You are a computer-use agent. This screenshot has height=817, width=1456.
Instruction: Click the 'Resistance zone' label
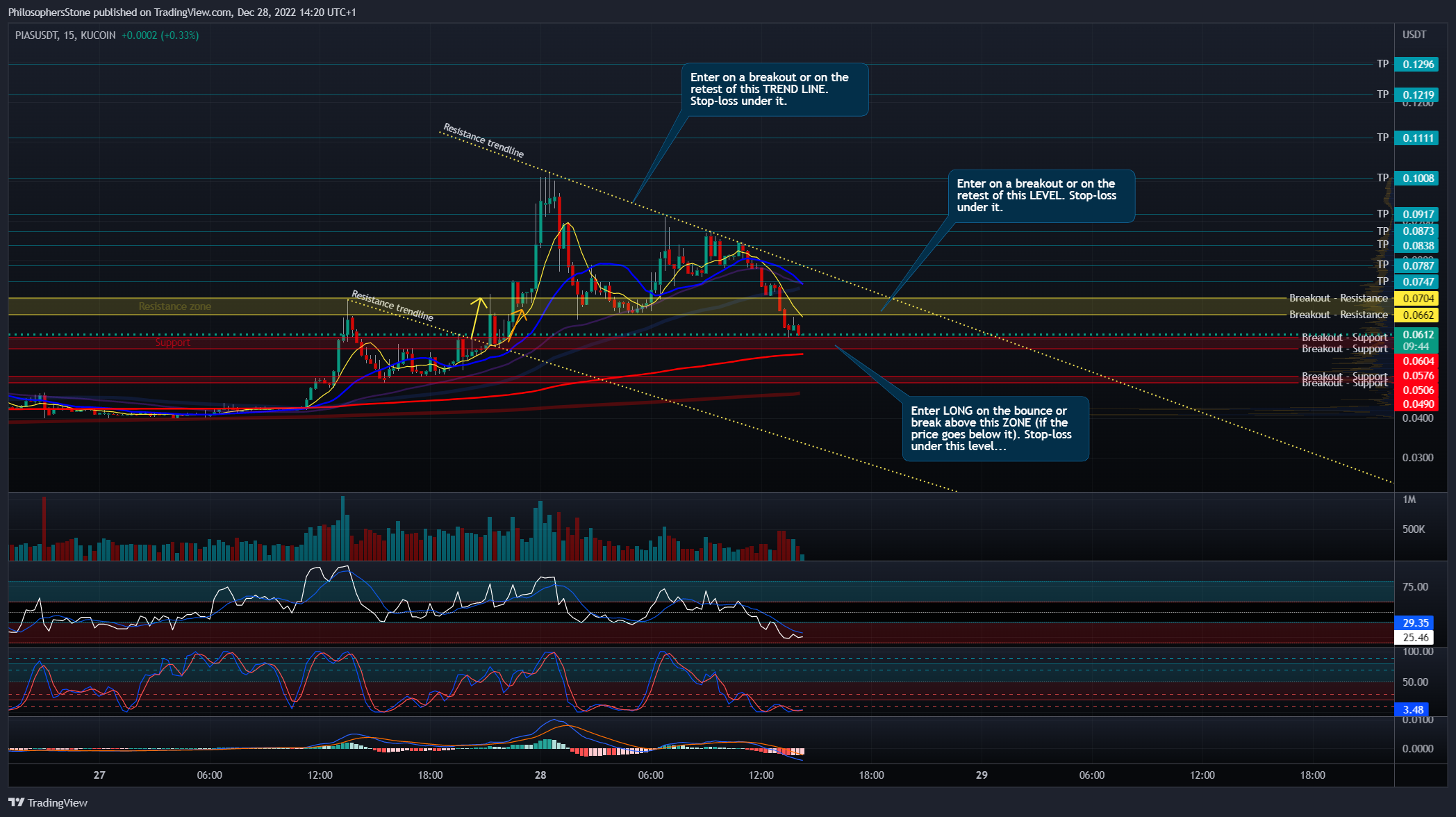(175, 306)
